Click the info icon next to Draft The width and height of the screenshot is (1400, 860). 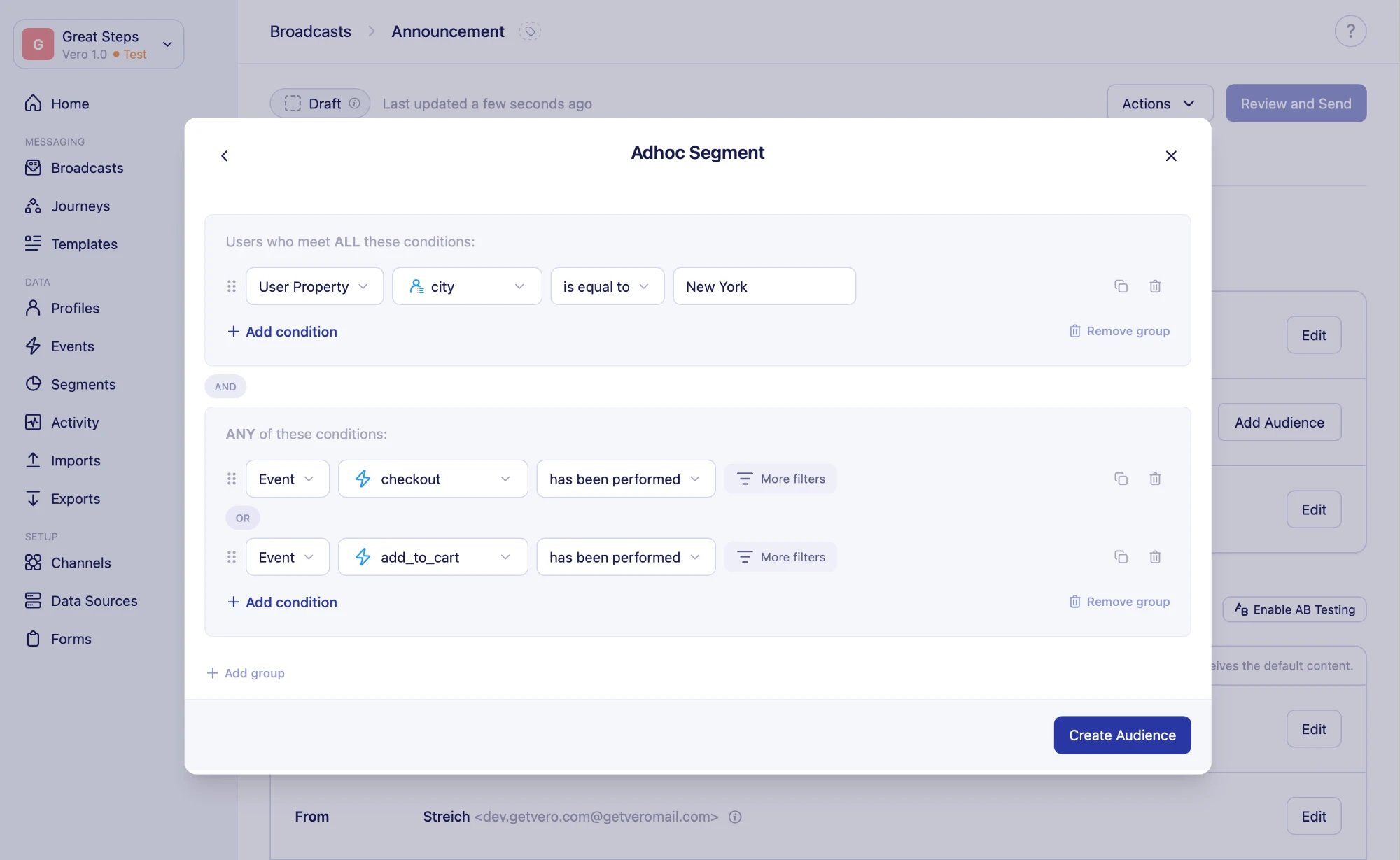pyautogui.click(x=355, y=104)
